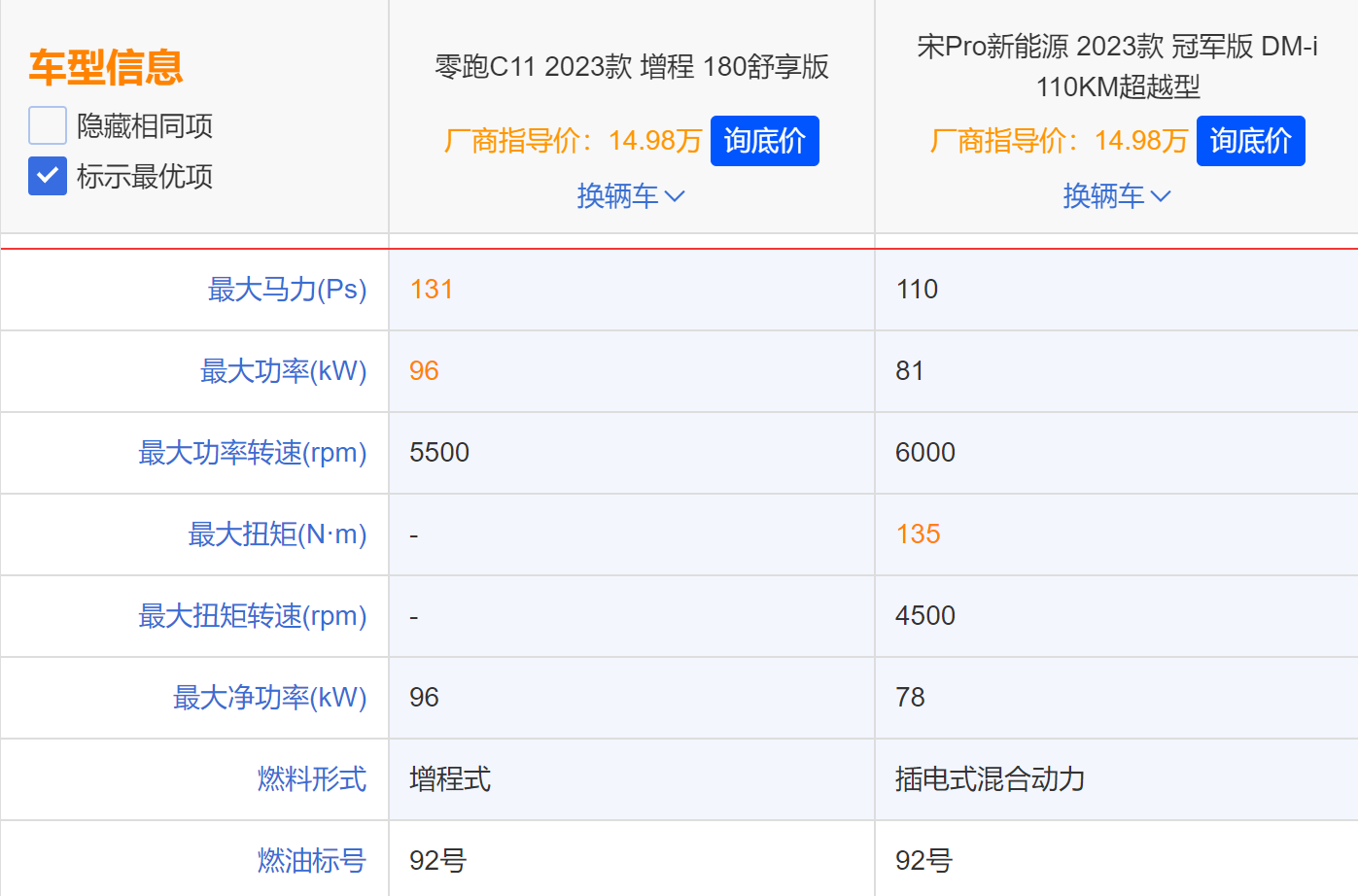Image resolution: width=1358 pixels, height=896 pixels.
Task: Click the 宋Pro新能源 2023款 model title
Action: click(1117, 66)
